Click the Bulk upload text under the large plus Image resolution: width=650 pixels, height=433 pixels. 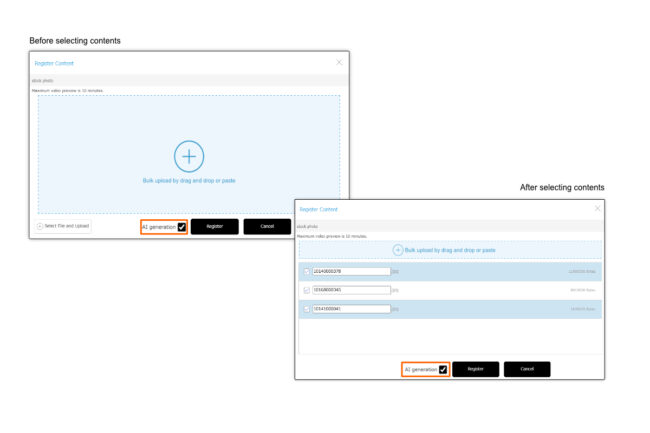coord(189,181)
